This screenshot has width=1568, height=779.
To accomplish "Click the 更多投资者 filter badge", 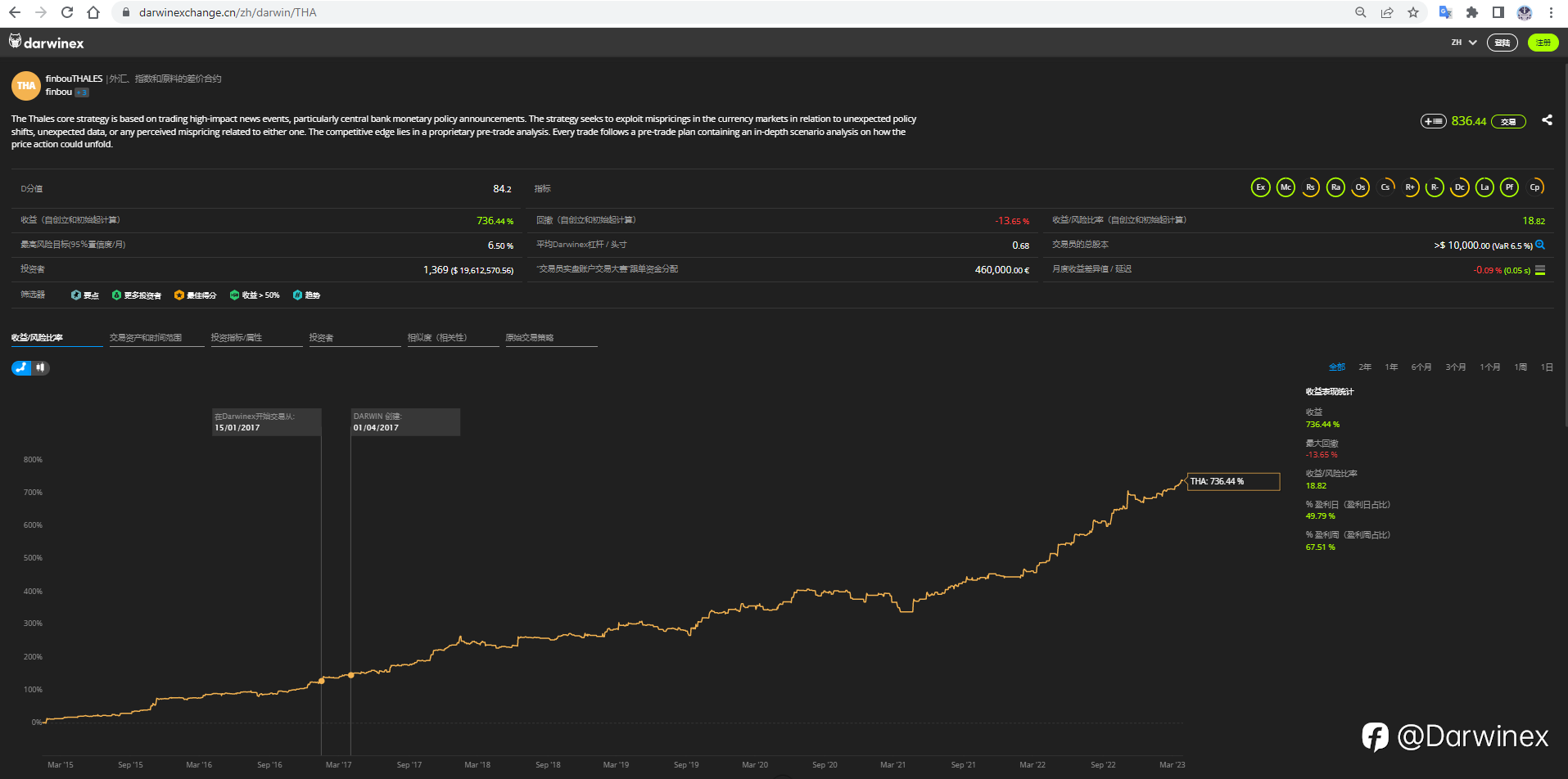I will 137,295.
